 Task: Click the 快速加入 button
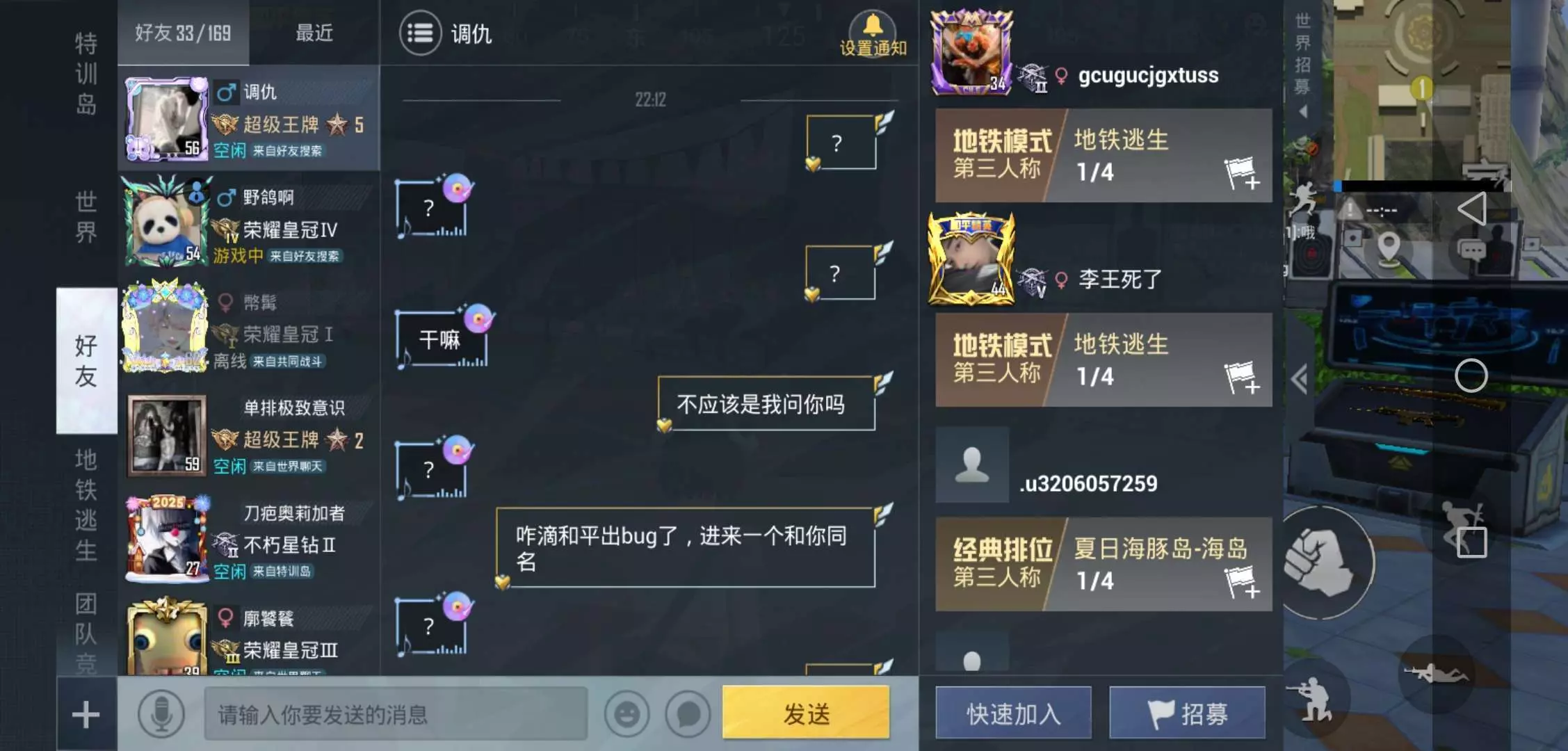[x=1013, y=713]
